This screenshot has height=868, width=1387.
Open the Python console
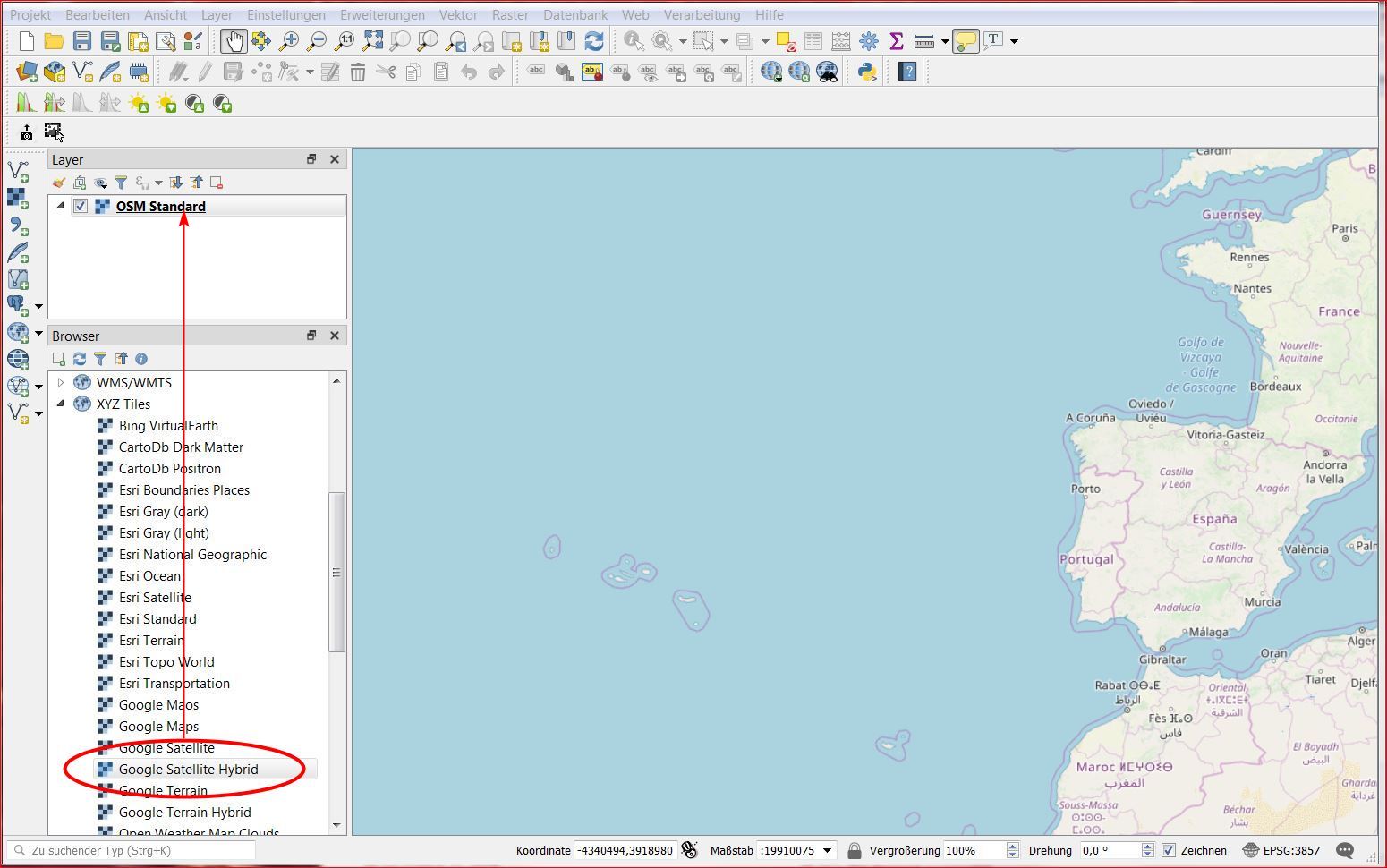point(866,72)
